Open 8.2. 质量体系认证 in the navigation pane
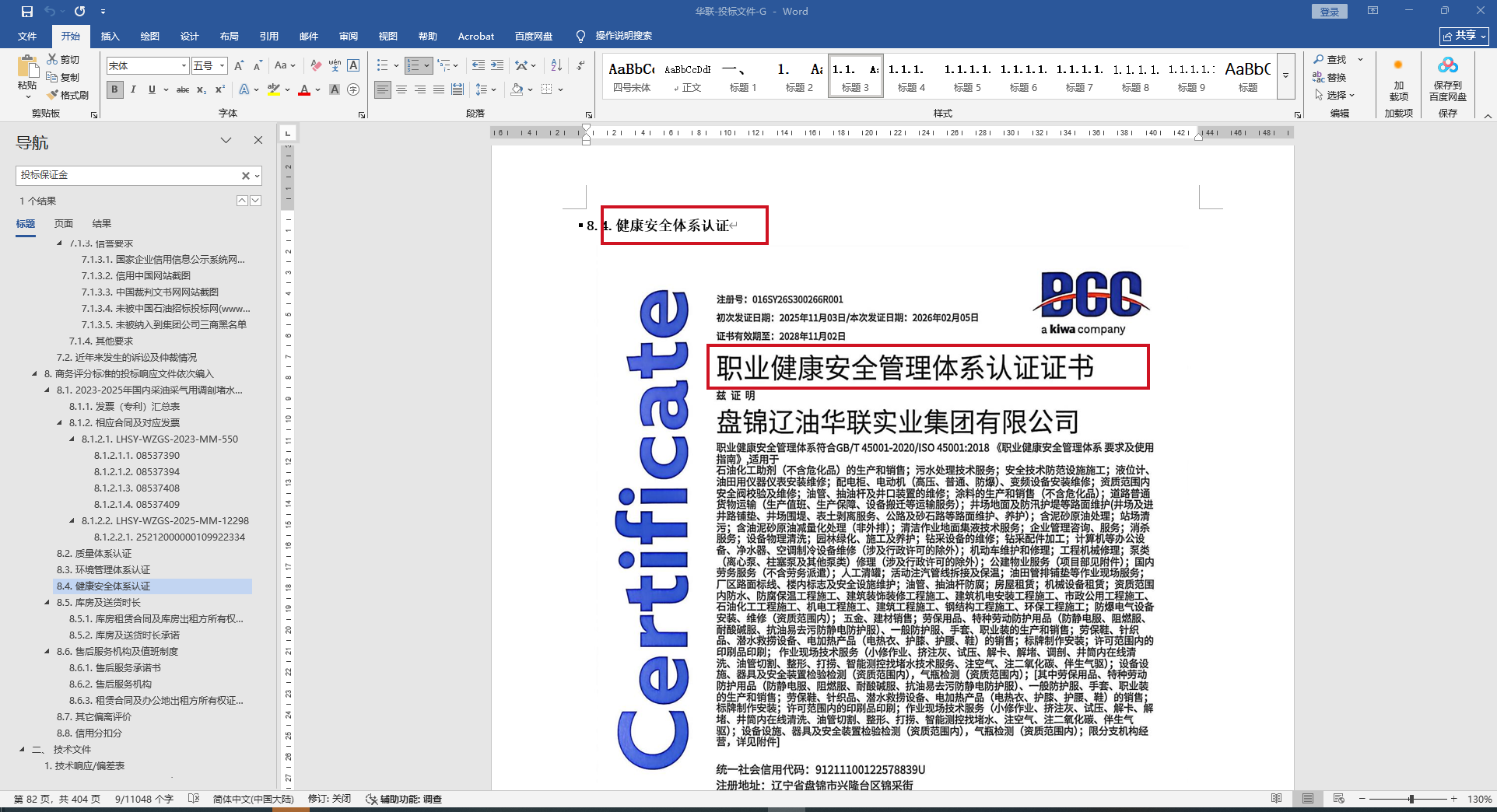 [94, 554]
